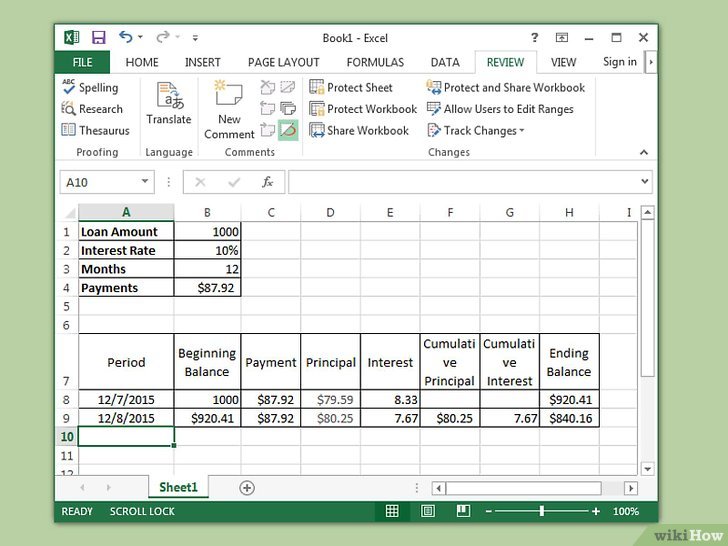Image resolution: width=728 pixels, height=546 pixels.
Task: Click the Sign in link
Action: pyautogui.click(x=620, y=62)
